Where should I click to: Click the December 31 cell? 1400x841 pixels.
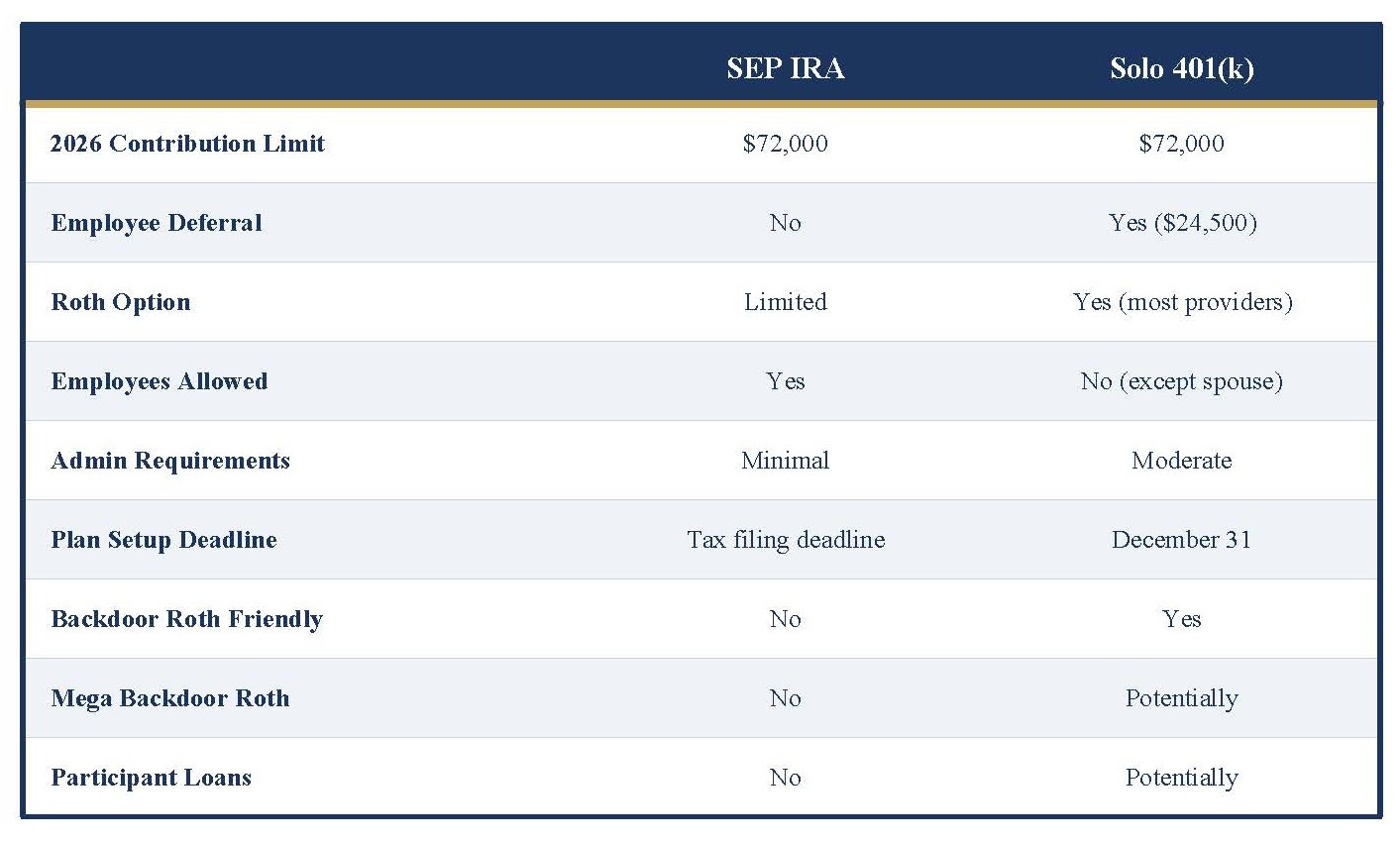pyautogui.click(x=1181, y=540)
